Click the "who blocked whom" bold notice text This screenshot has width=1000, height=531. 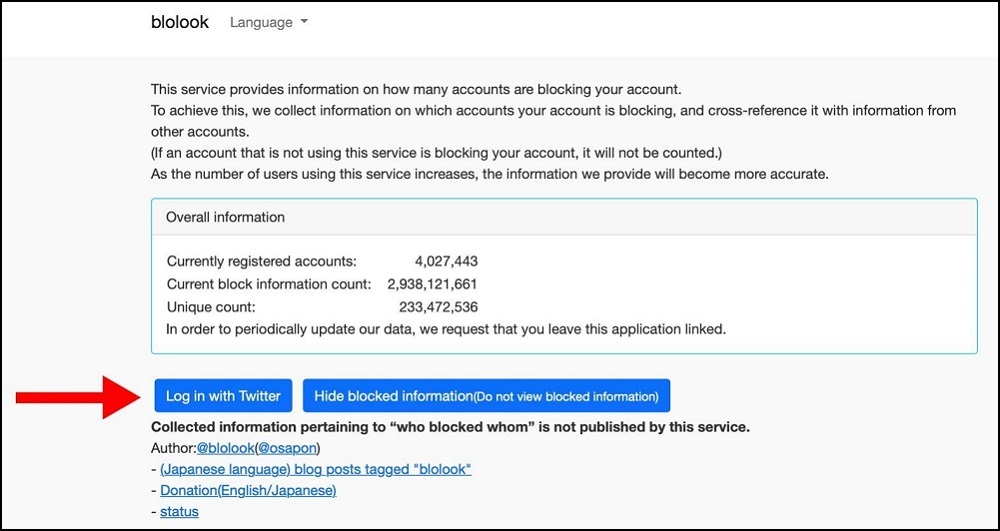[x=450, y=427]
